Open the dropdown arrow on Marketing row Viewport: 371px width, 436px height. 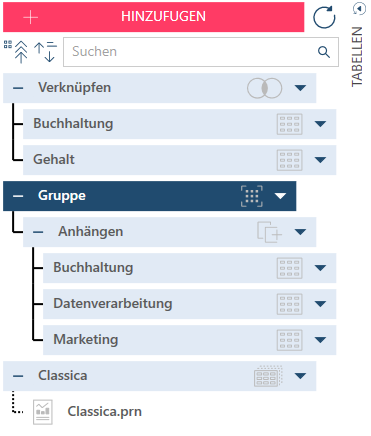point(320,340)
